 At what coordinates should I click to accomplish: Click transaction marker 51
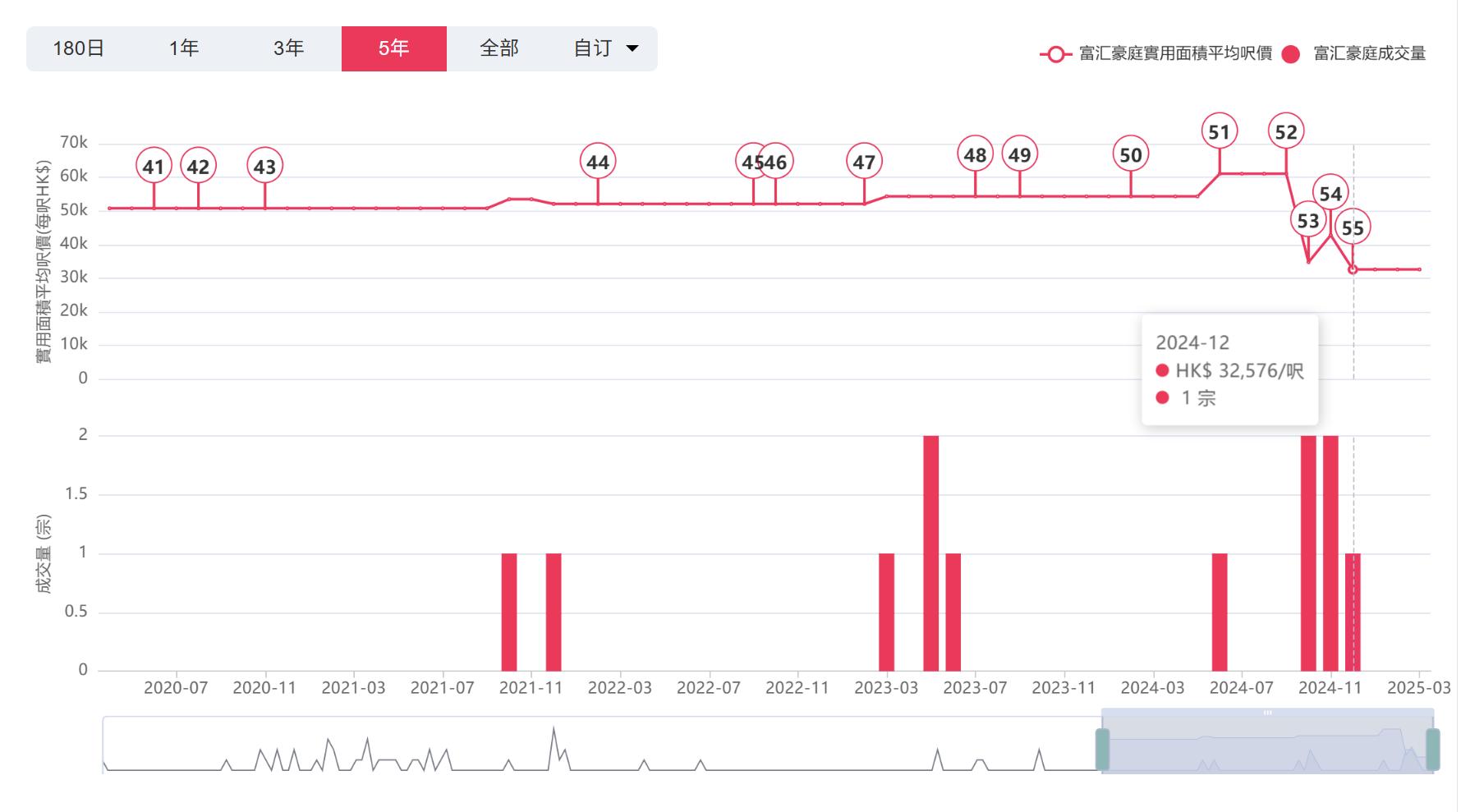1220,131
